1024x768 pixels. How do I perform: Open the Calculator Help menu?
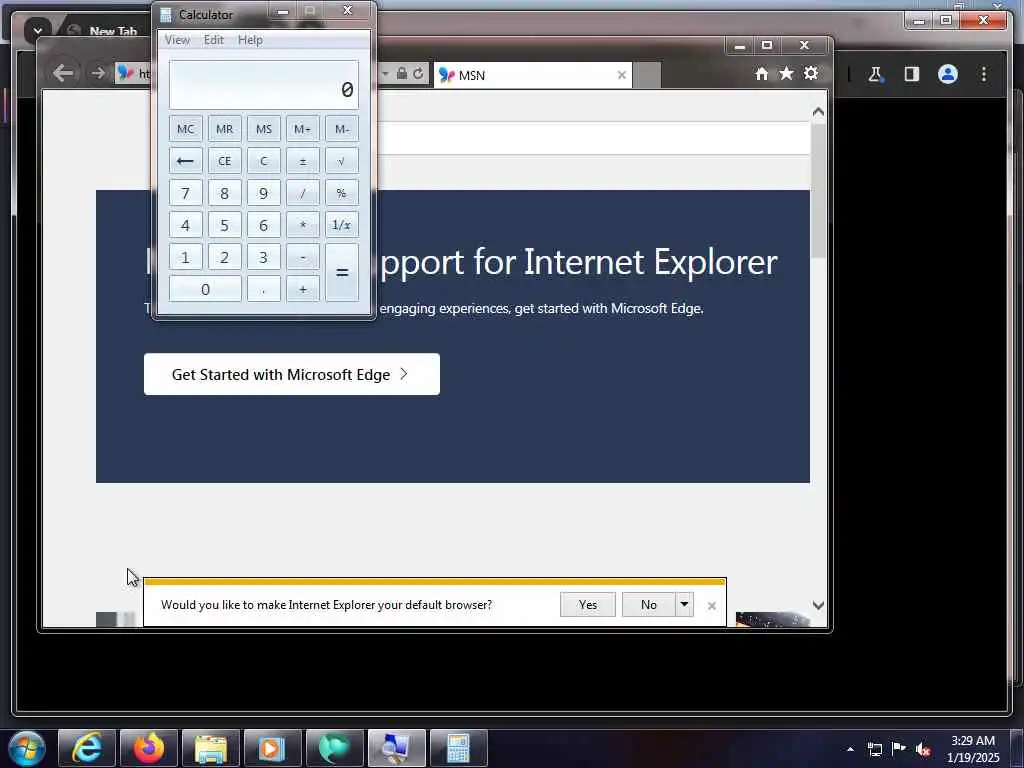click(250, 40)
